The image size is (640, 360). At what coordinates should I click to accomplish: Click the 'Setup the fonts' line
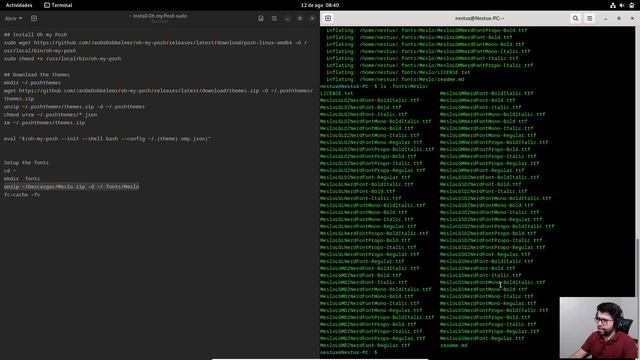[26, 163]
